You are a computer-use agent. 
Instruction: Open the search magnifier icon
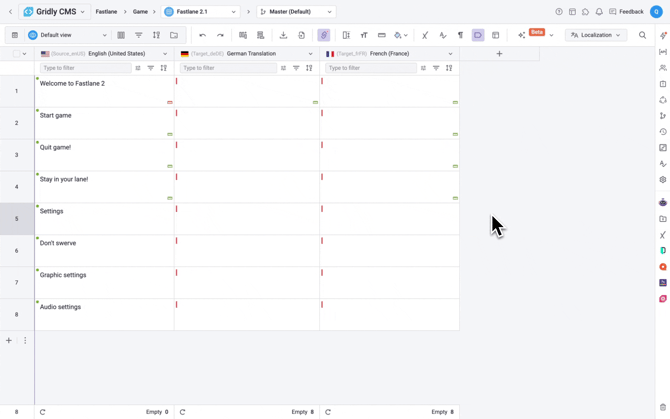coord(643,35)
